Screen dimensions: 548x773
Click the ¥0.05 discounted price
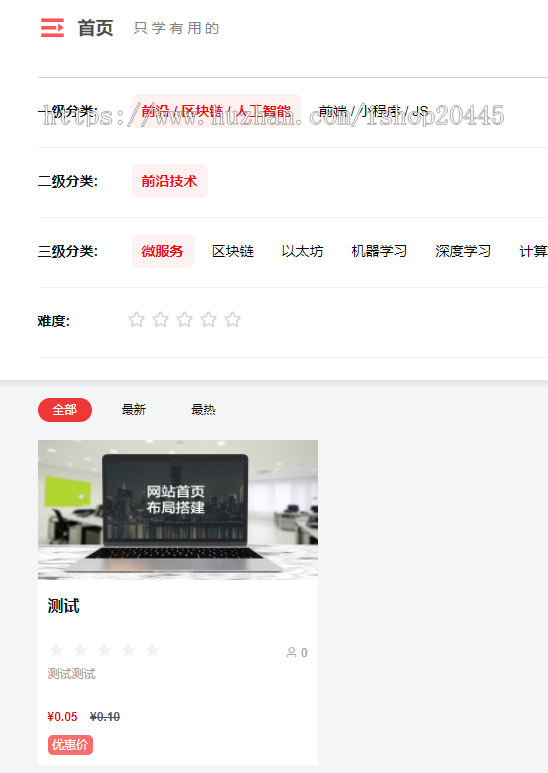pyautogui.click(x=63, y=717)
